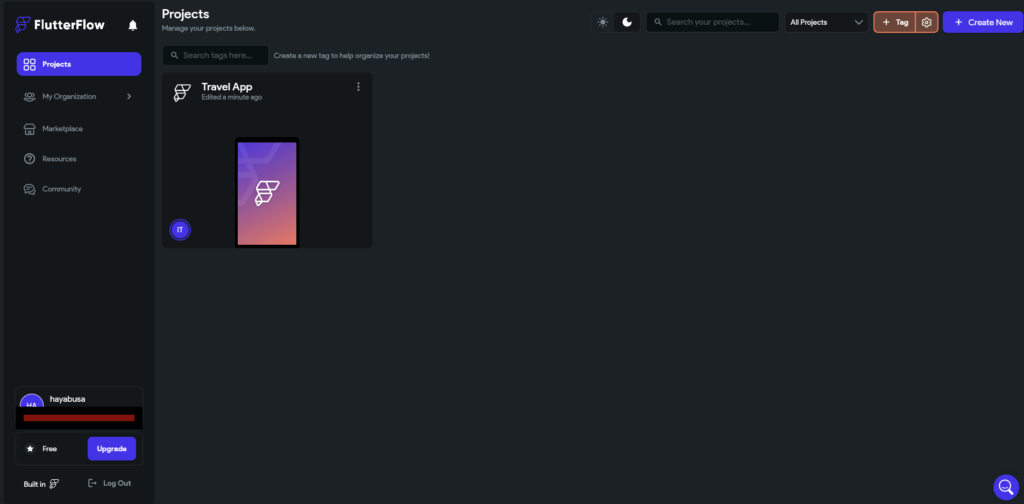Open the help search bubble icon
Image resolution: width=1024 pixels, height=504 pixels.
pos(1005,487)
